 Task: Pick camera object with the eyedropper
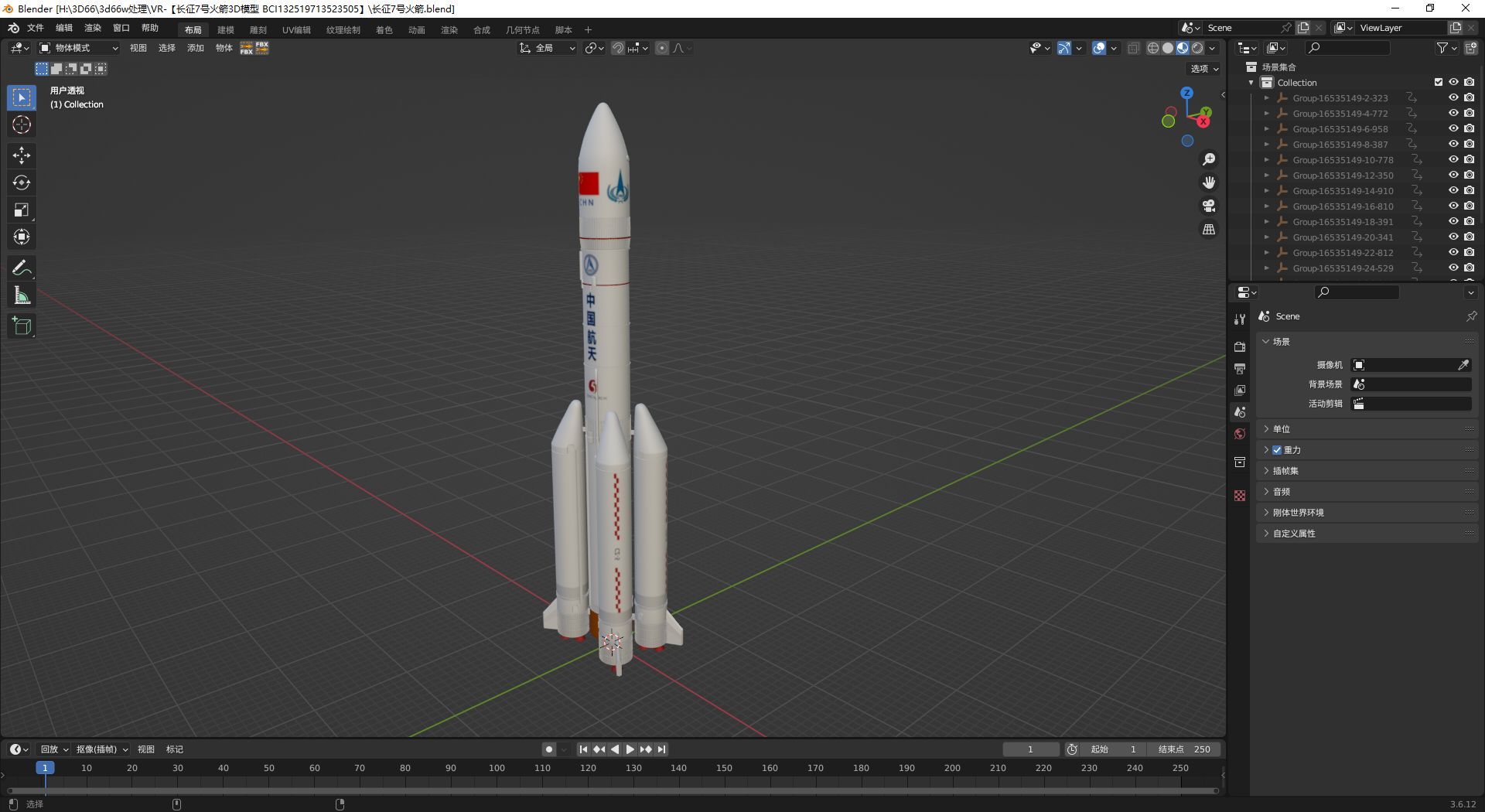click(x=1463, y=365)
